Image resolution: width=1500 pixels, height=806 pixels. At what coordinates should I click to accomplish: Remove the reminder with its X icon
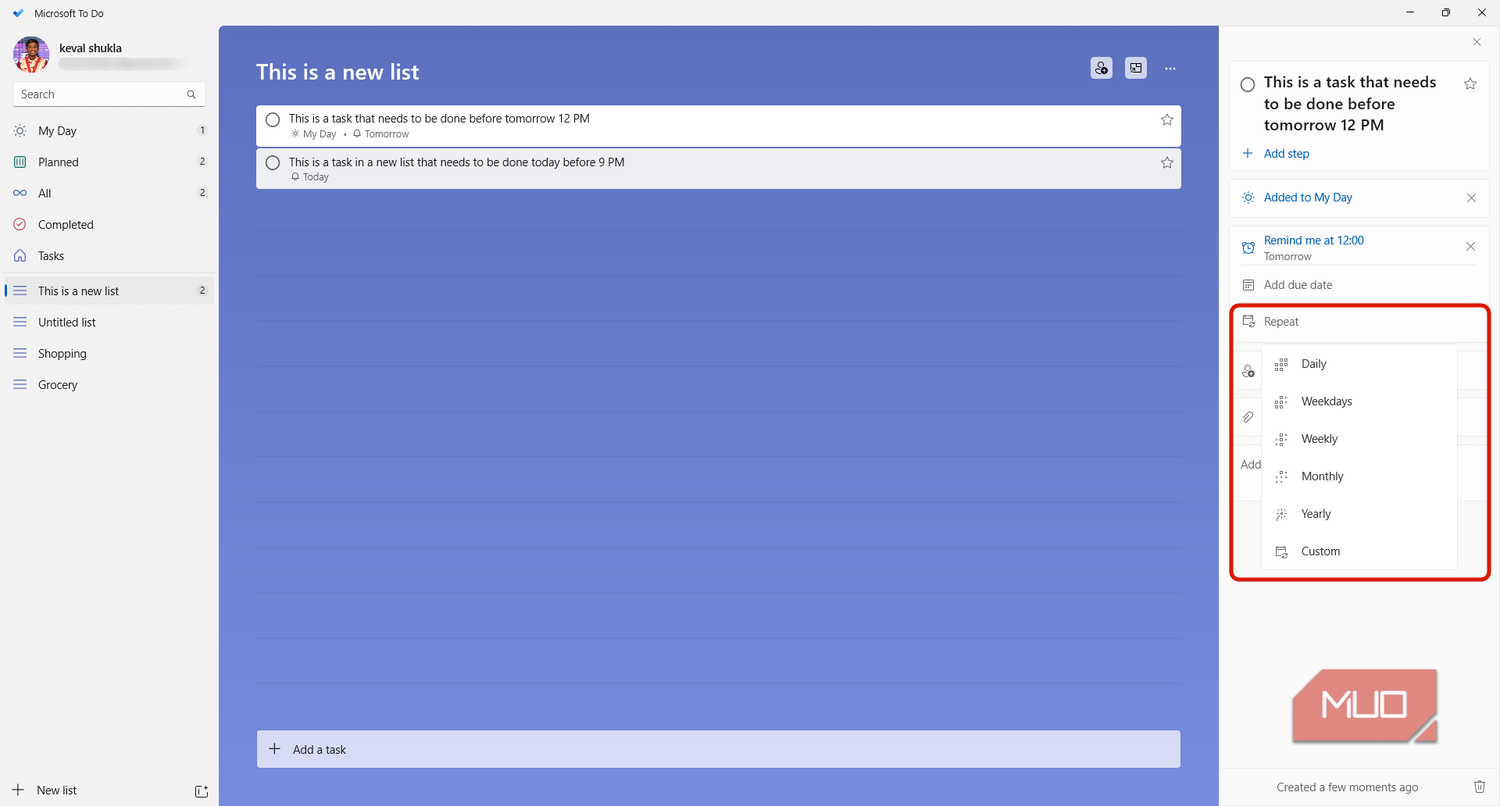click(1471, 247)
